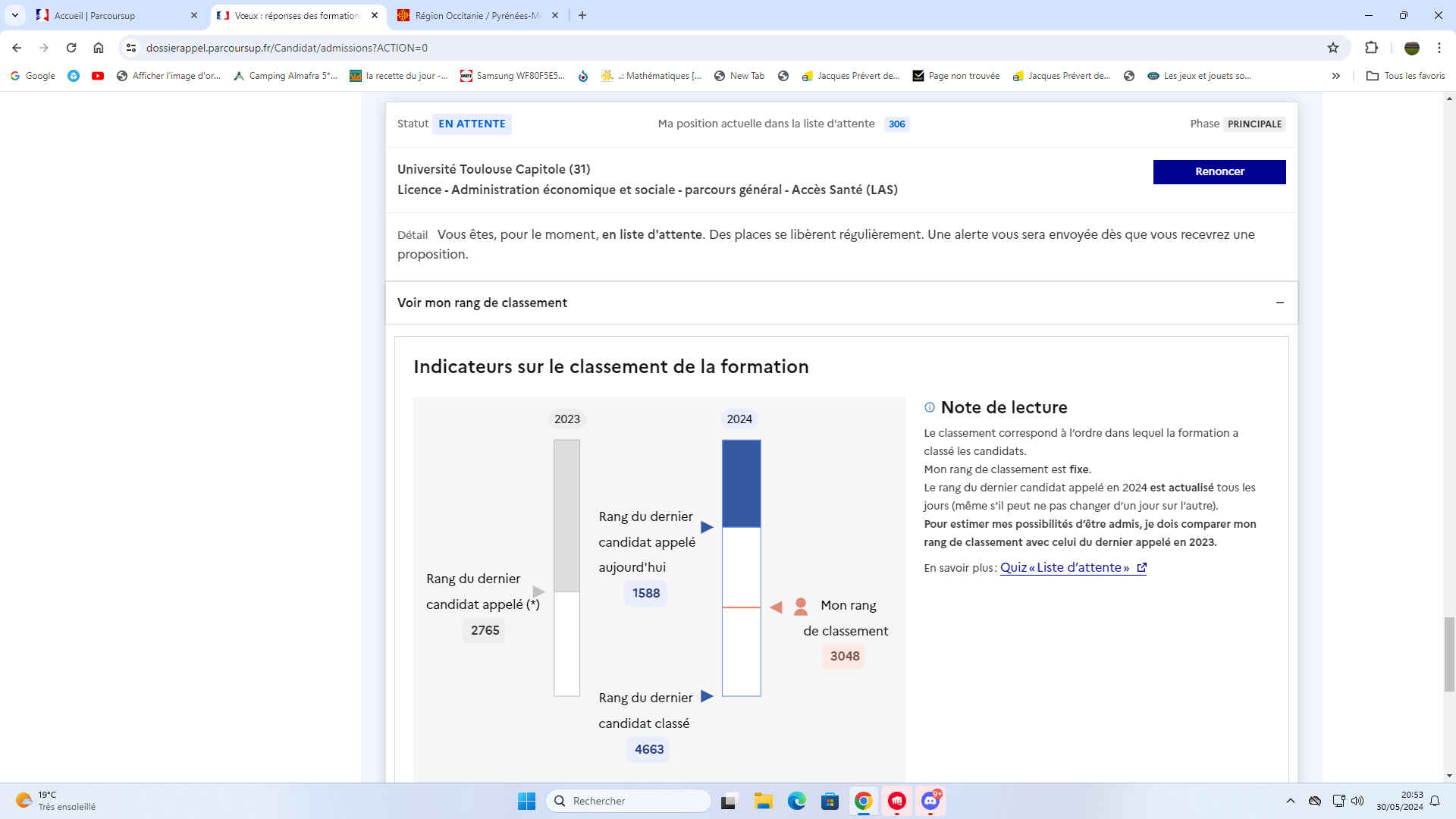
Task: Open la recette du jour bookmark
Action: [x=399, y=76]
